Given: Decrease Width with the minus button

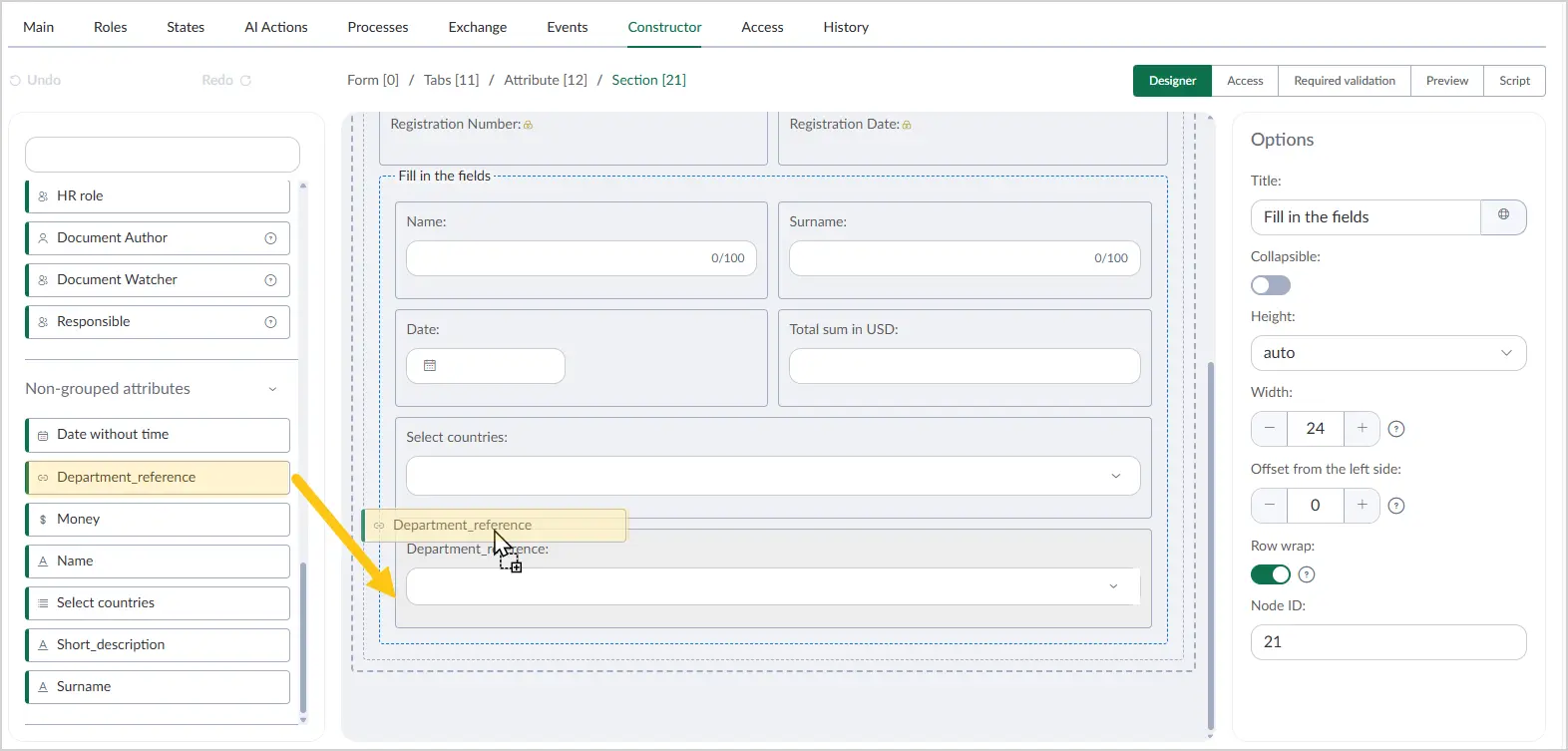Looking at the screenshot, I should pyautogui.click(x=1269, y=428).
